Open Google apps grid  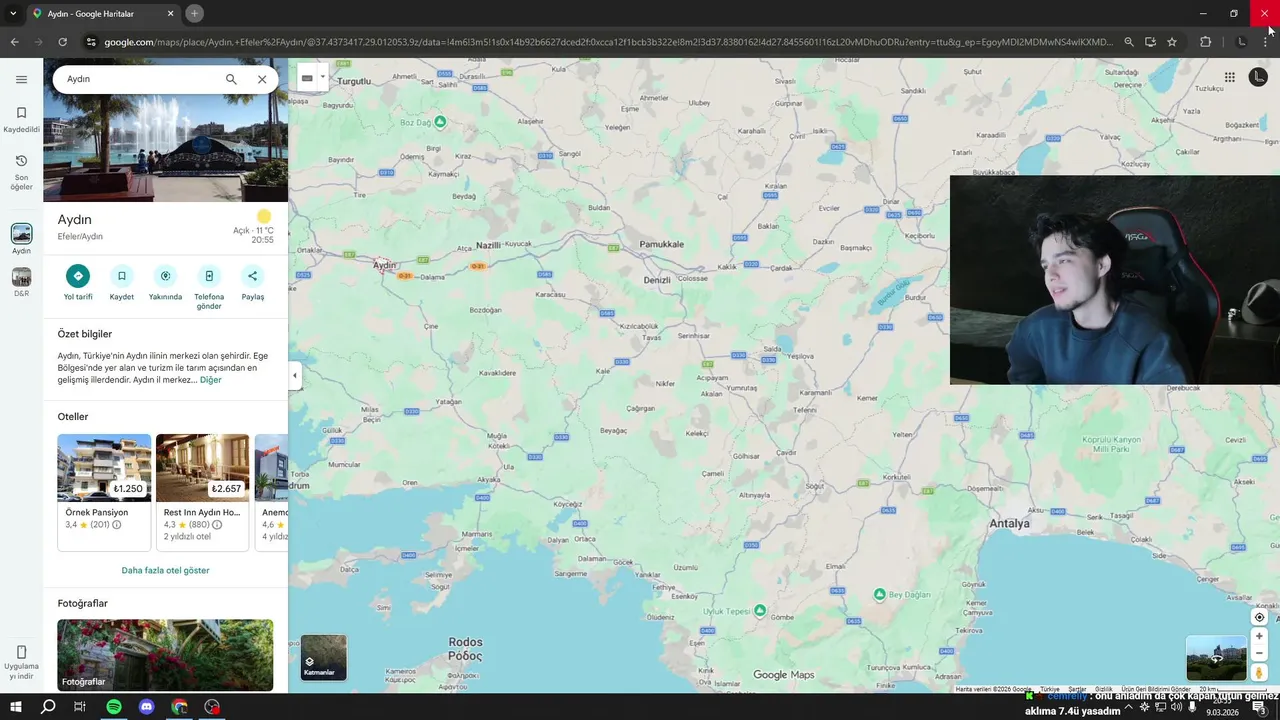1230,77
